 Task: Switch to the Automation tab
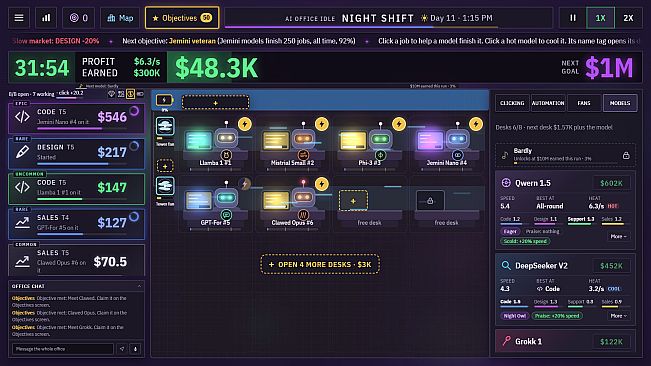coord(548,103)
